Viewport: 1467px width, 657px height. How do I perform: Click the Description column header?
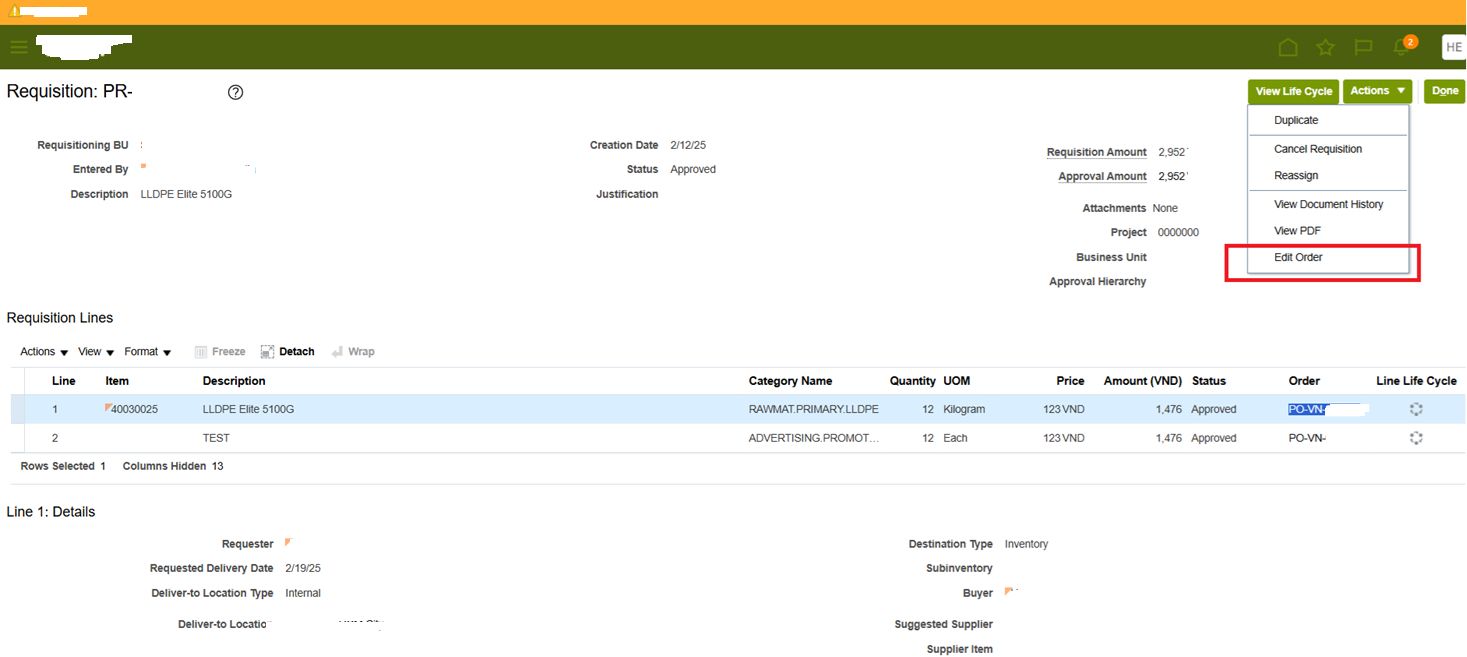point(234,381)
